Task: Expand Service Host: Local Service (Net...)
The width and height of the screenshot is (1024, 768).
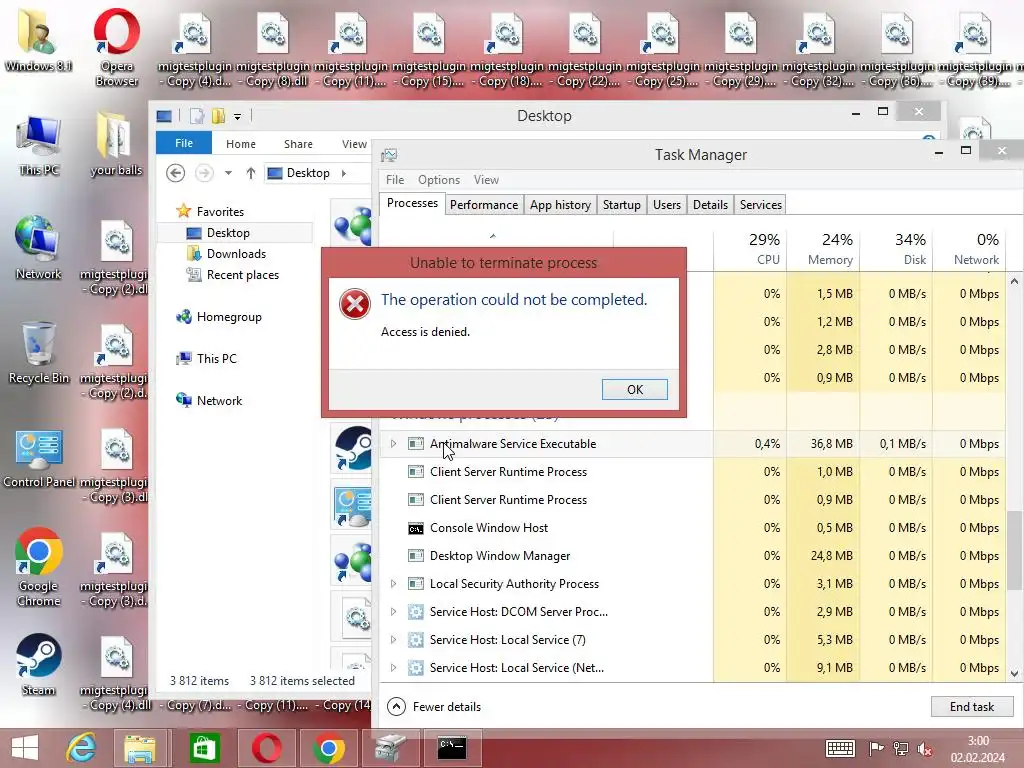Action: coord(393,668)
